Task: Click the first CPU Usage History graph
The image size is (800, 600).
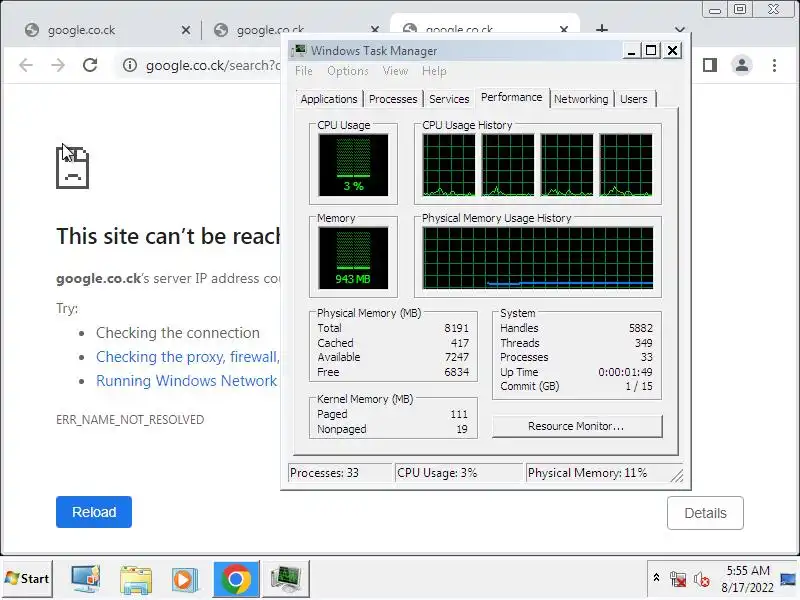Action: (449, 165)
